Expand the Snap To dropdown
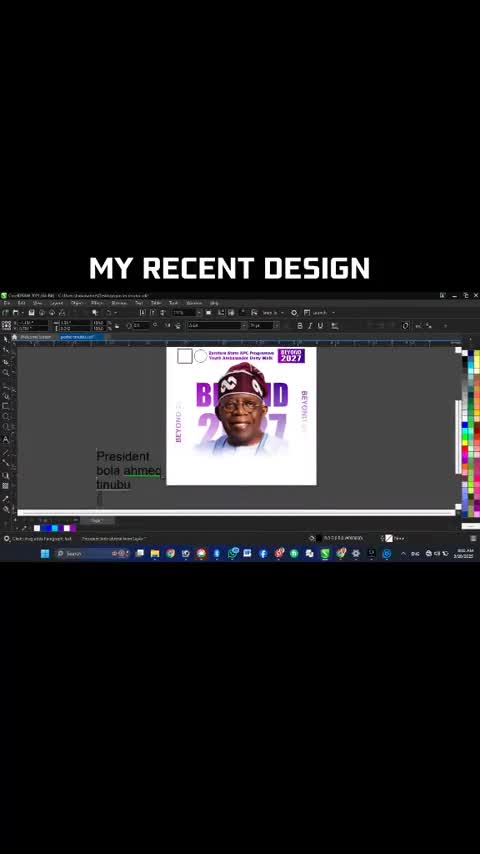The height and width of the screenshot is (854, 480). tap(282, 313)
